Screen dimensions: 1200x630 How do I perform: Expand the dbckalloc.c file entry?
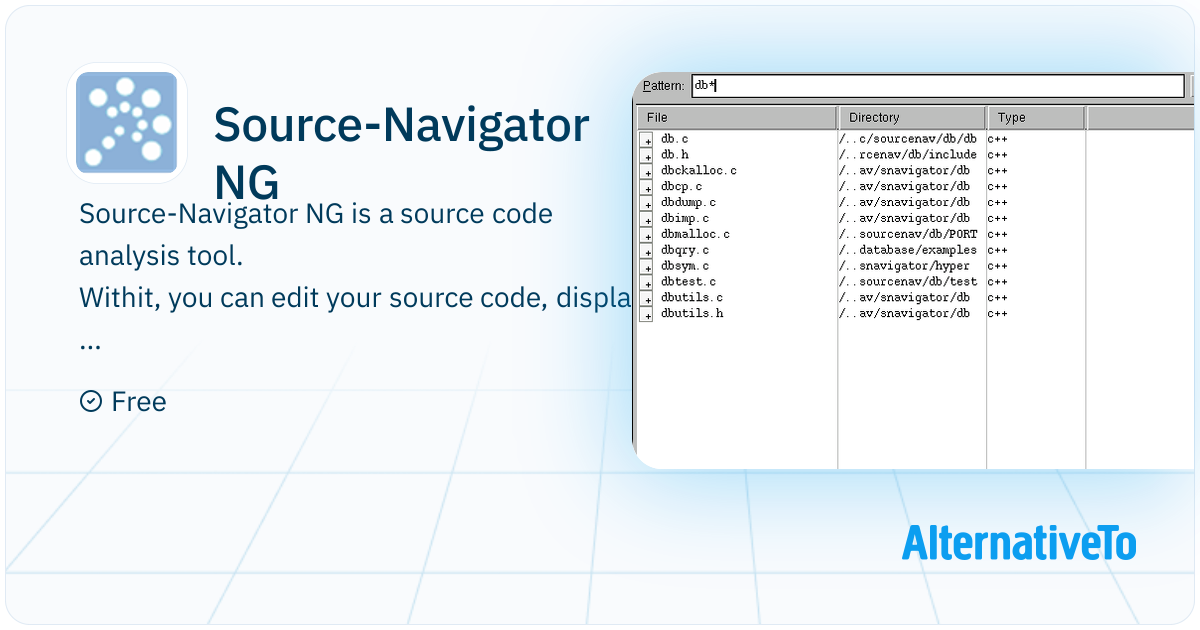[647, 172]
